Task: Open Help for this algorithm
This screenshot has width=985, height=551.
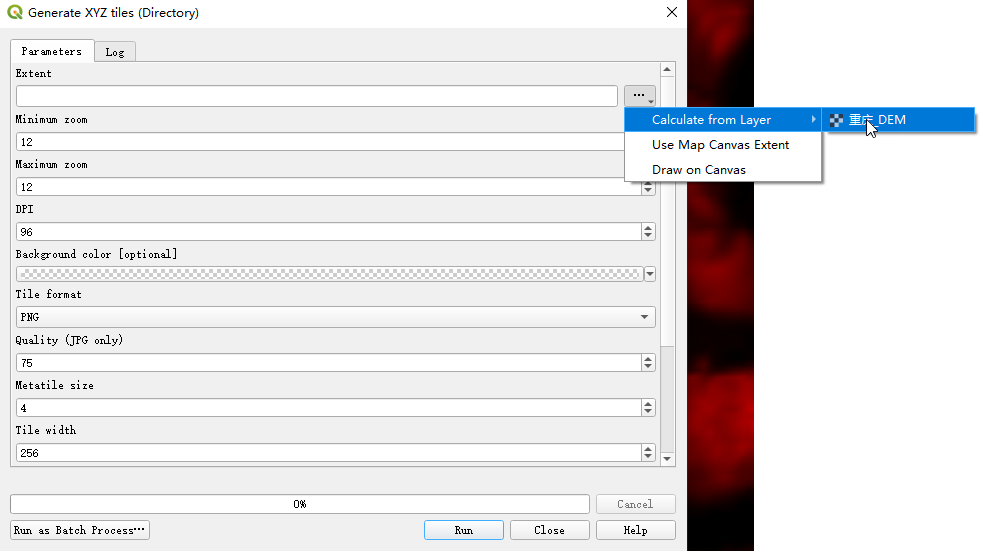Action: 635,530
